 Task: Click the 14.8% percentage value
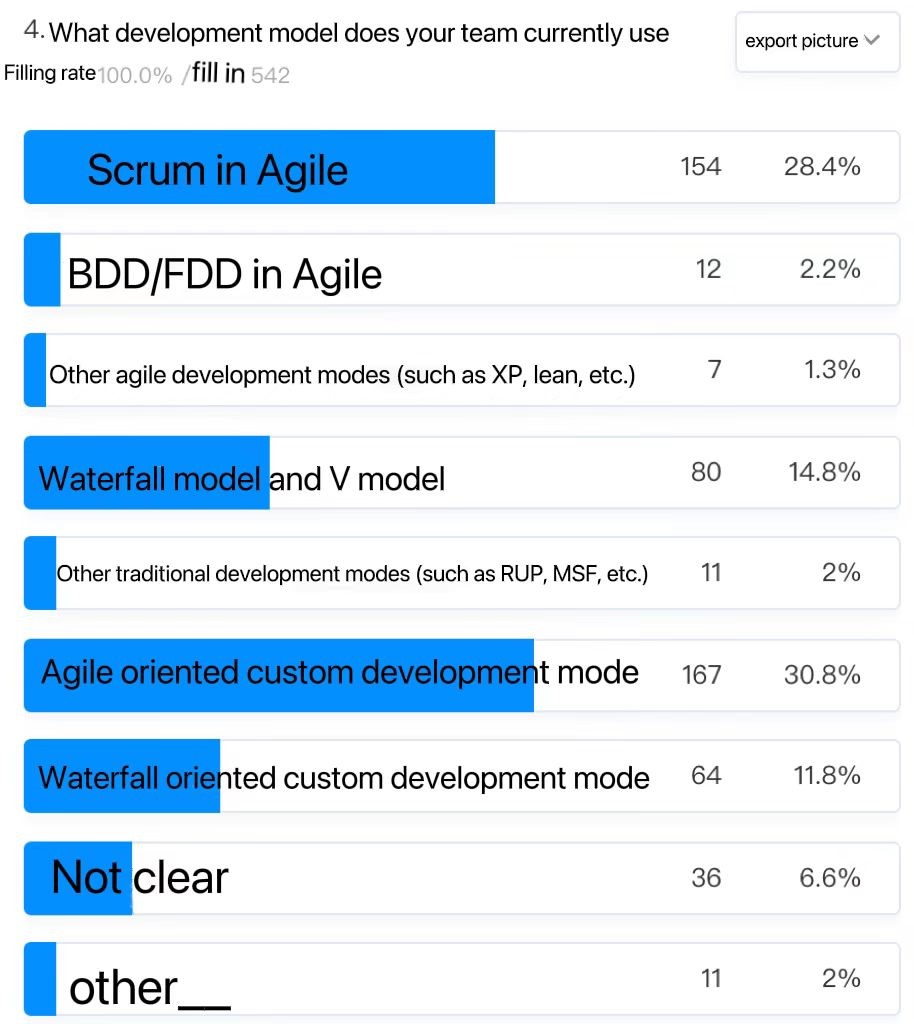(824, 472)
